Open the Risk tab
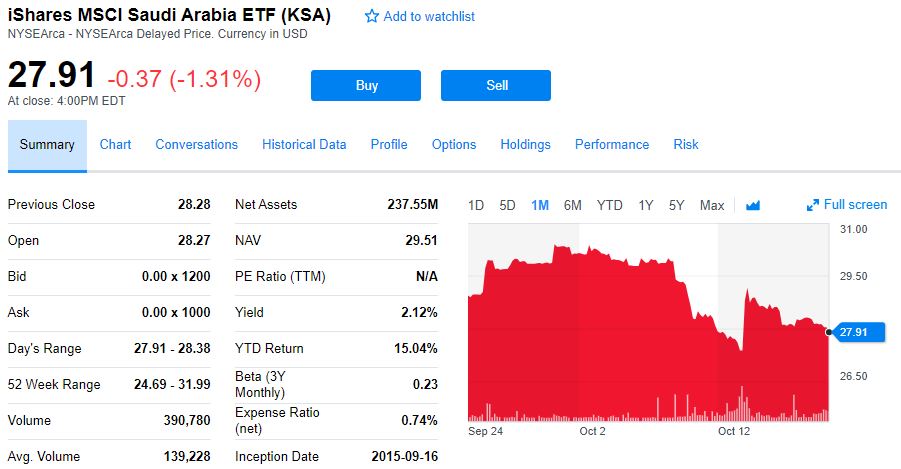This screenshot has width=901, height=469. tap(686, 145)
